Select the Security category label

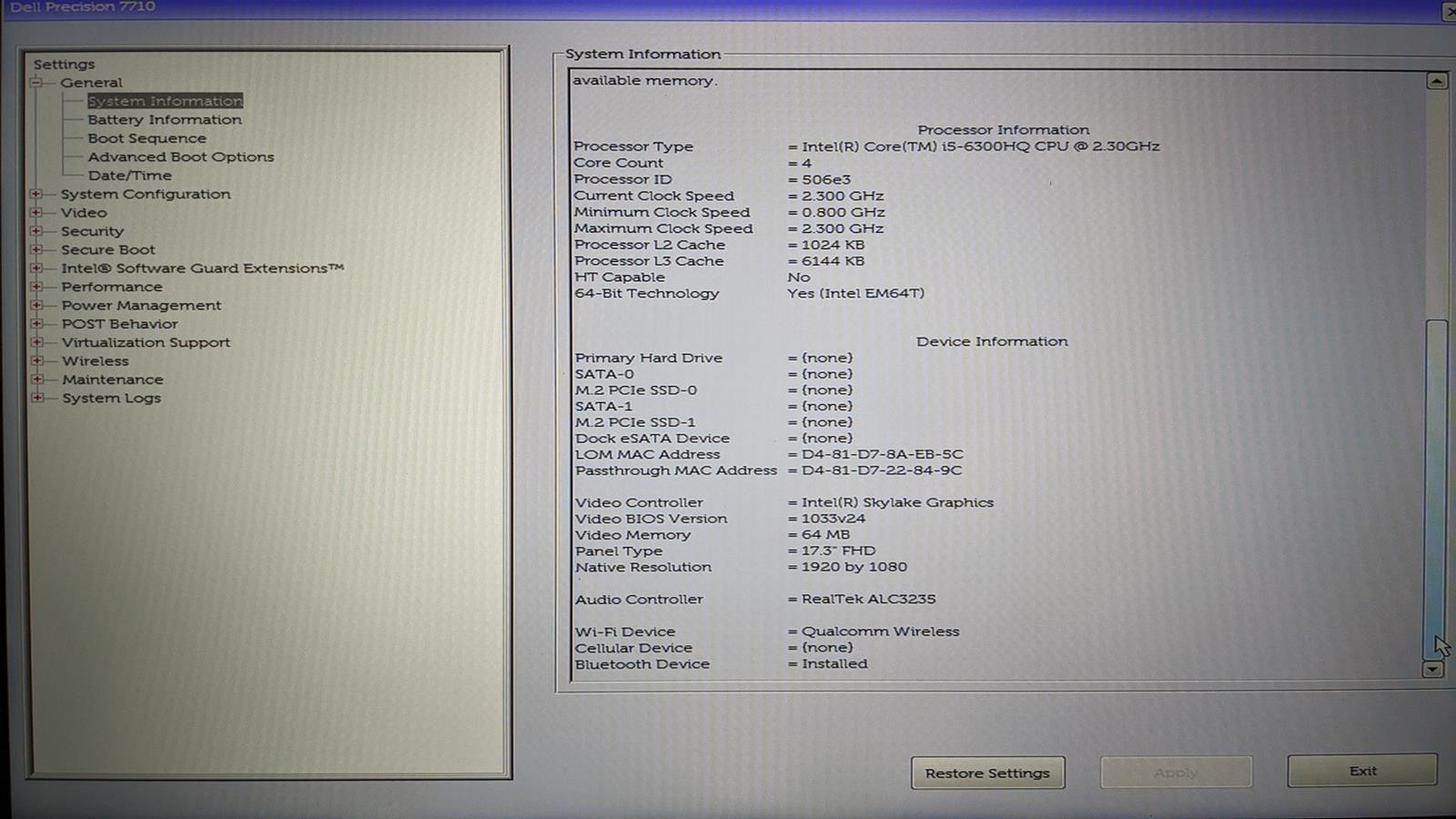click(x=92, y=231)
